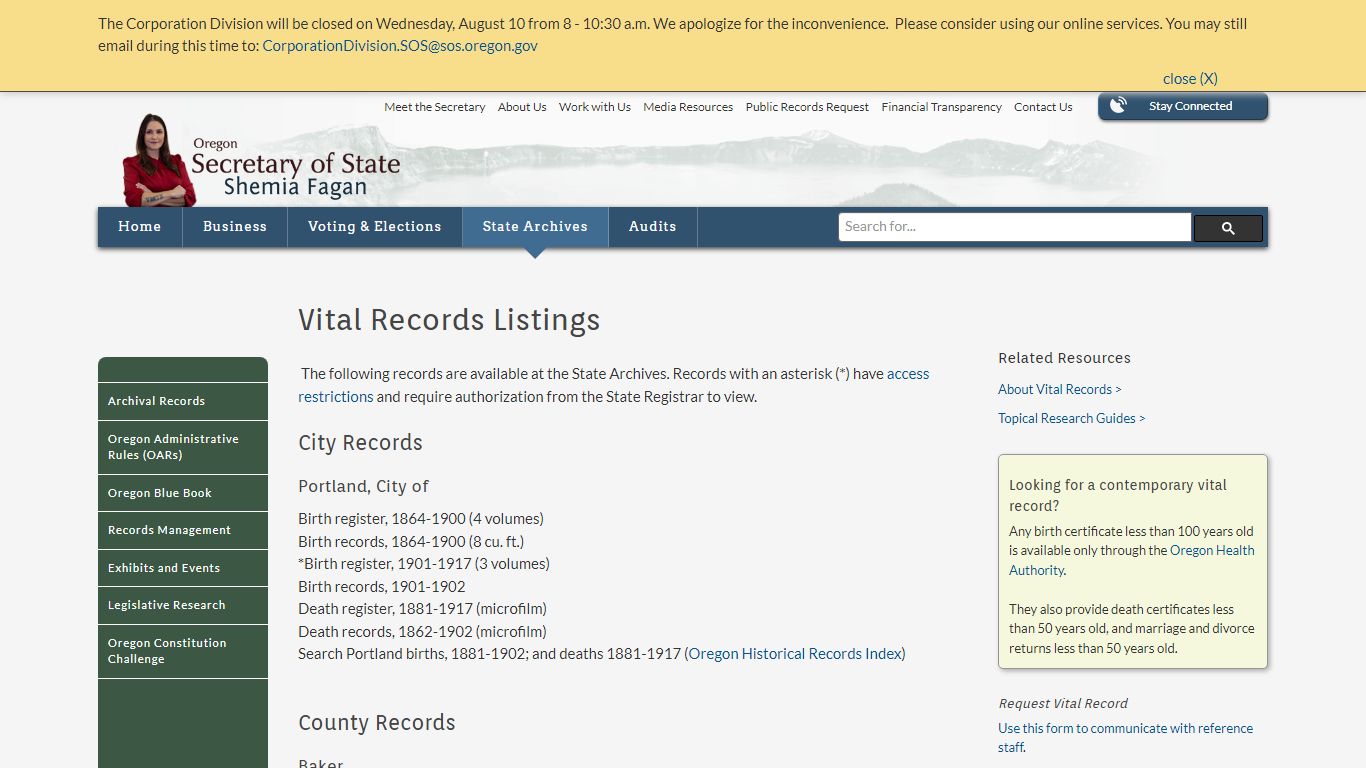The width and height of the screenshot is (1366, 768).
Task: Click the search magnifier icon button
Action: (x=1228, y=228)
